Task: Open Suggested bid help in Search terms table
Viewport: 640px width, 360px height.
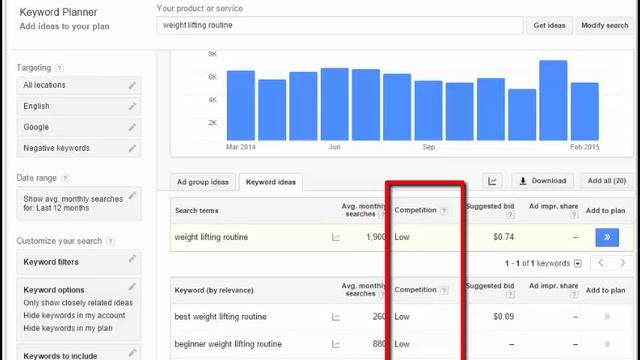Action: click(x=510, y=215)
